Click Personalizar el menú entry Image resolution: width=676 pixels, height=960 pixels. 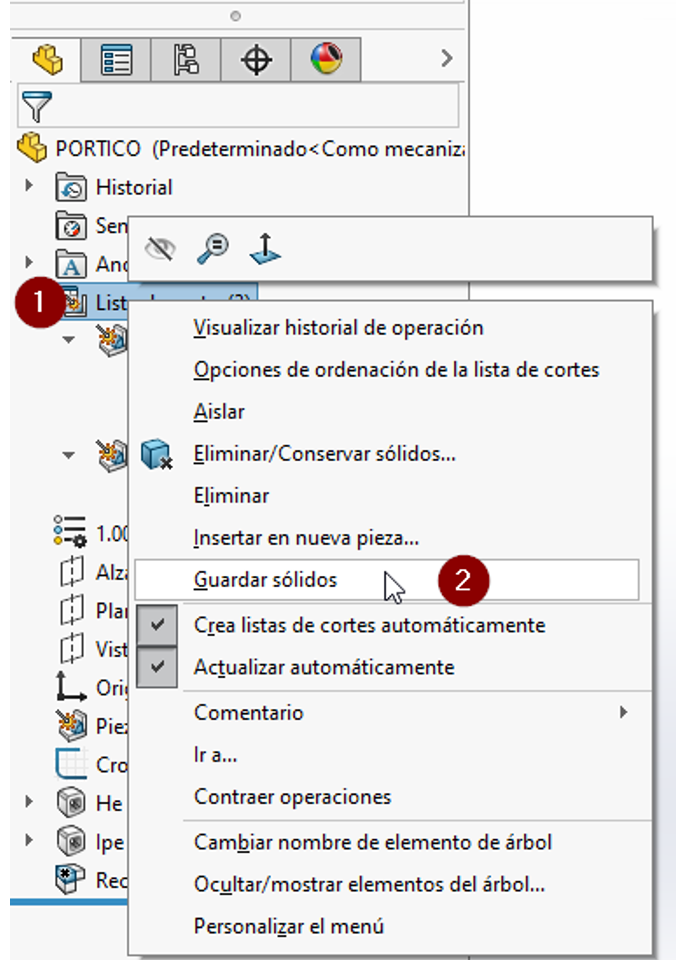[289, 926]
